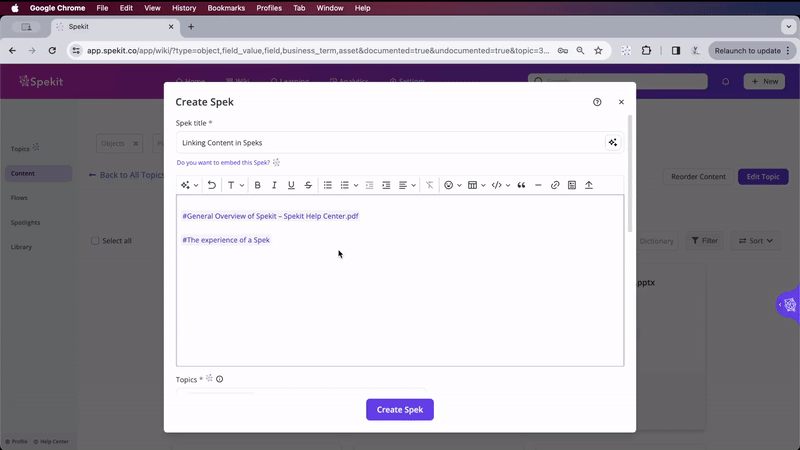Viewport: 800px width, 450px height.
Task: Open the help icon in the Create Spek header
Action: (x=597, y=102)
